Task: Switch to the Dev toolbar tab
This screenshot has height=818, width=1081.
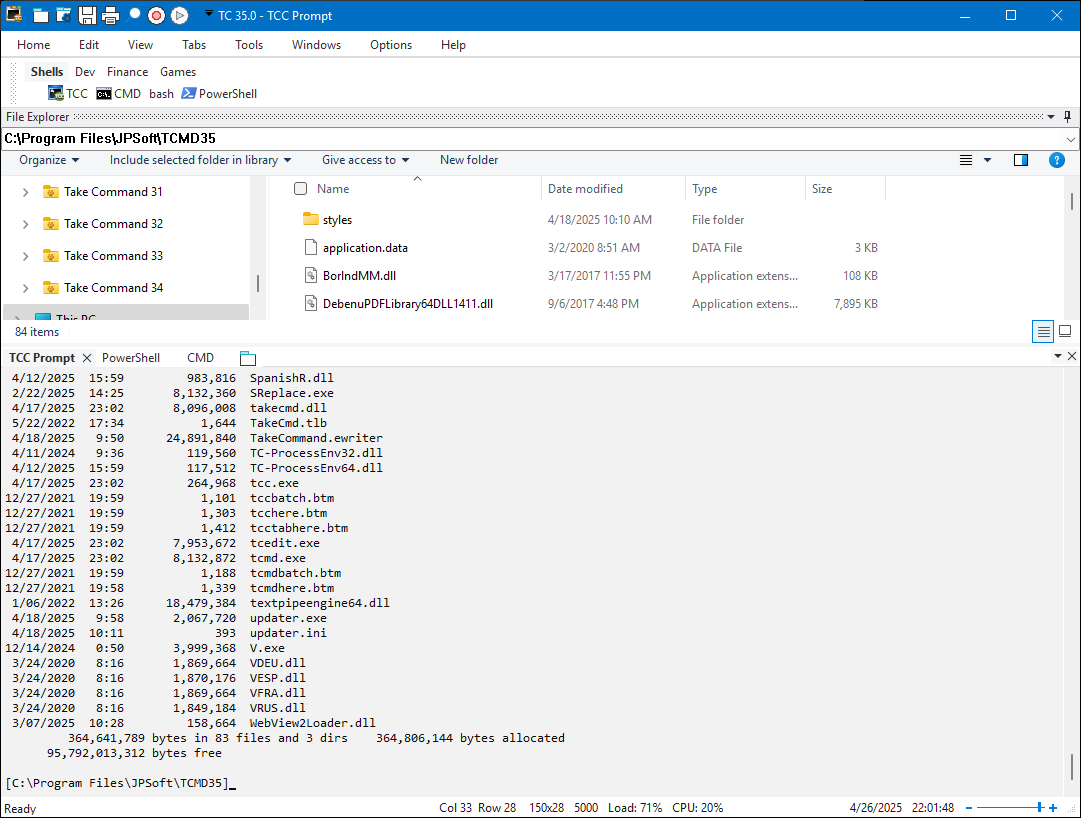Action: pos(85,72)
